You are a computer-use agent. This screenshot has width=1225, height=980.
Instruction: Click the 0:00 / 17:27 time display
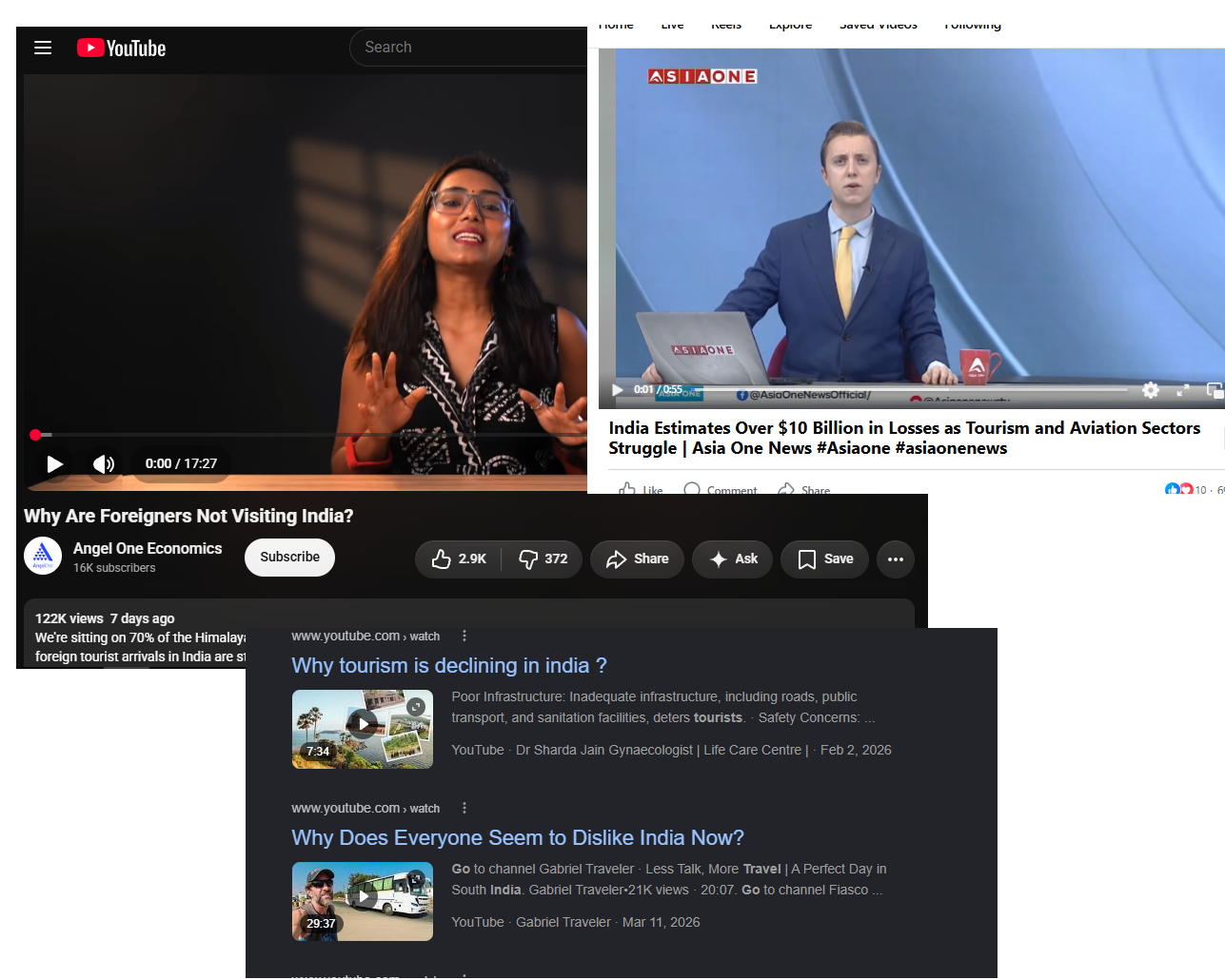click(x=181, y=463)
